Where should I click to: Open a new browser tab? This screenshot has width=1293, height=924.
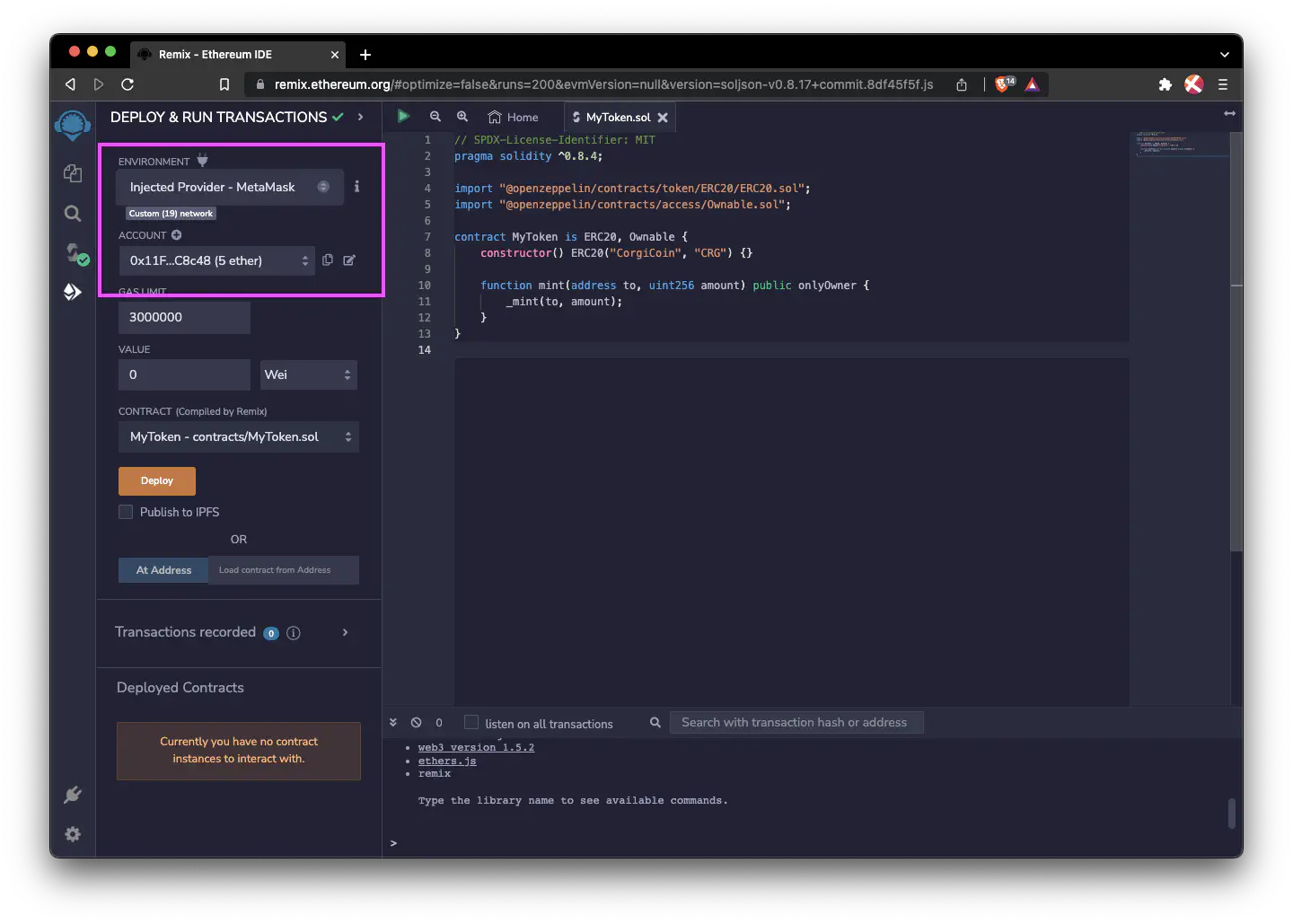pos(365,55)
